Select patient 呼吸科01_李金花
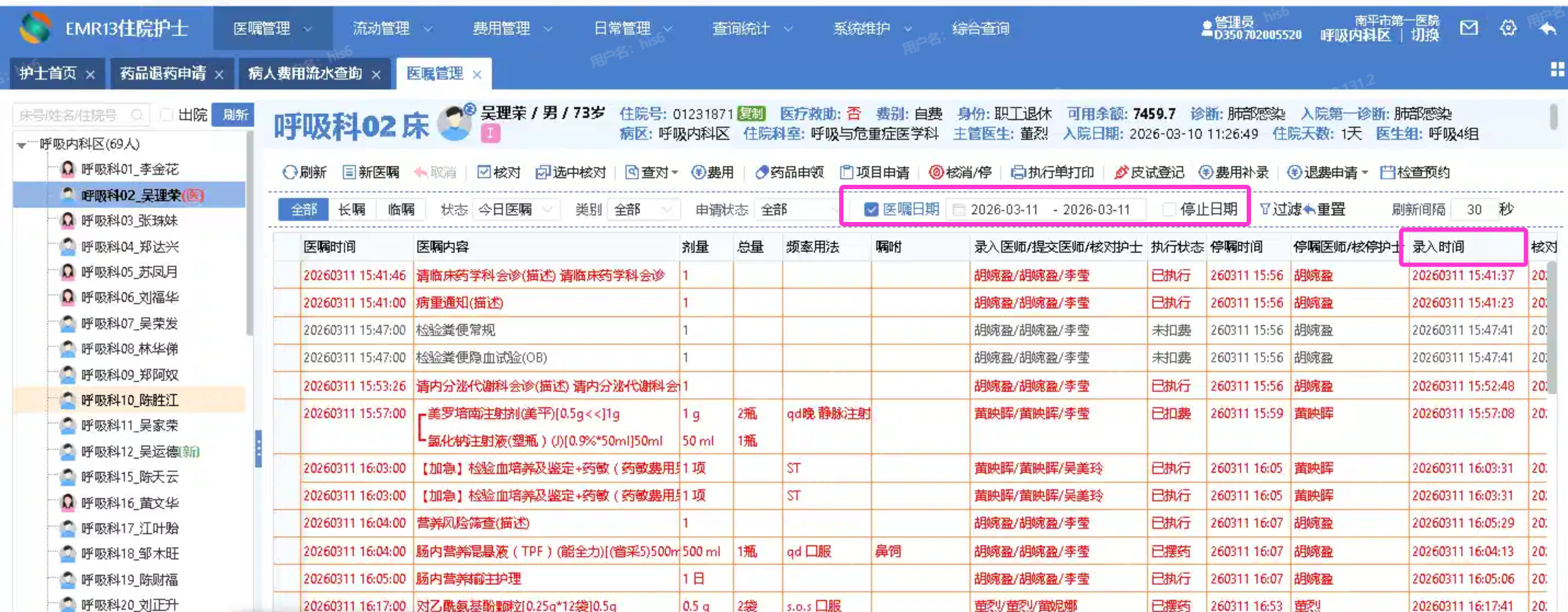The image size is (1568, 612). pyautogui.click(x=130, y=169)
